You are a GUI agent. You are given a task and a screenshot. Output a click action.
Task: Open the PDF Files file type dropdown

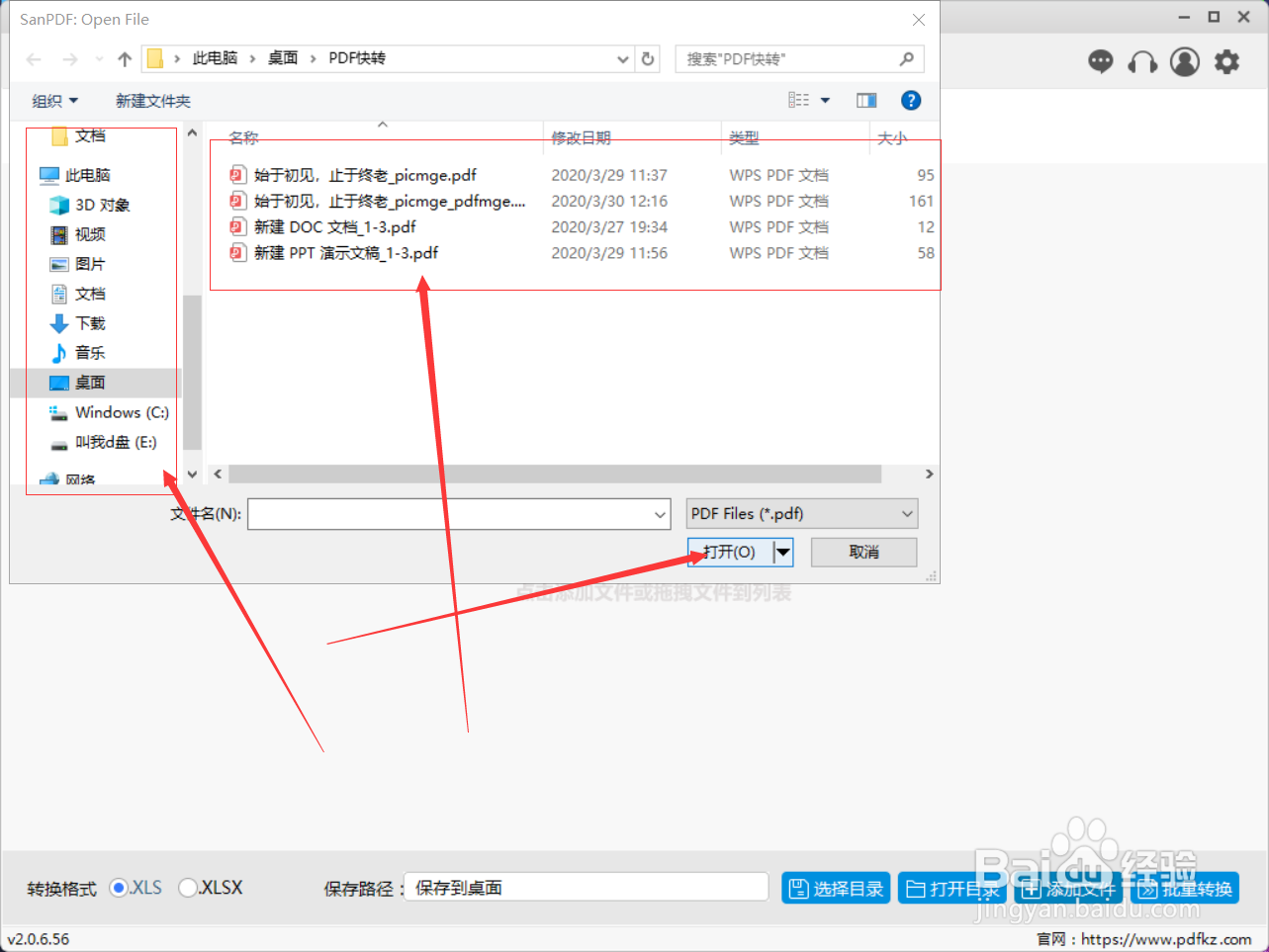pyautogui.click(x=801, y=513)
